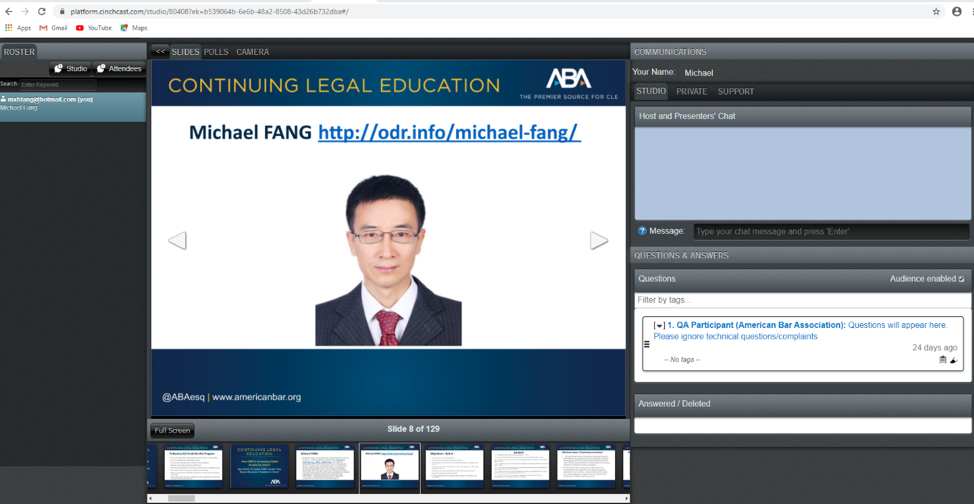Go to the previous slide arrow
Viewport: 974px width, 504px height.
[178, 241]
